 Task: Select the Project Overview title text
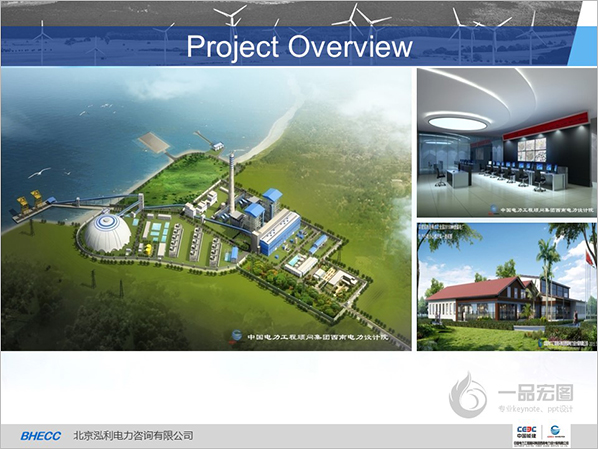299,47
